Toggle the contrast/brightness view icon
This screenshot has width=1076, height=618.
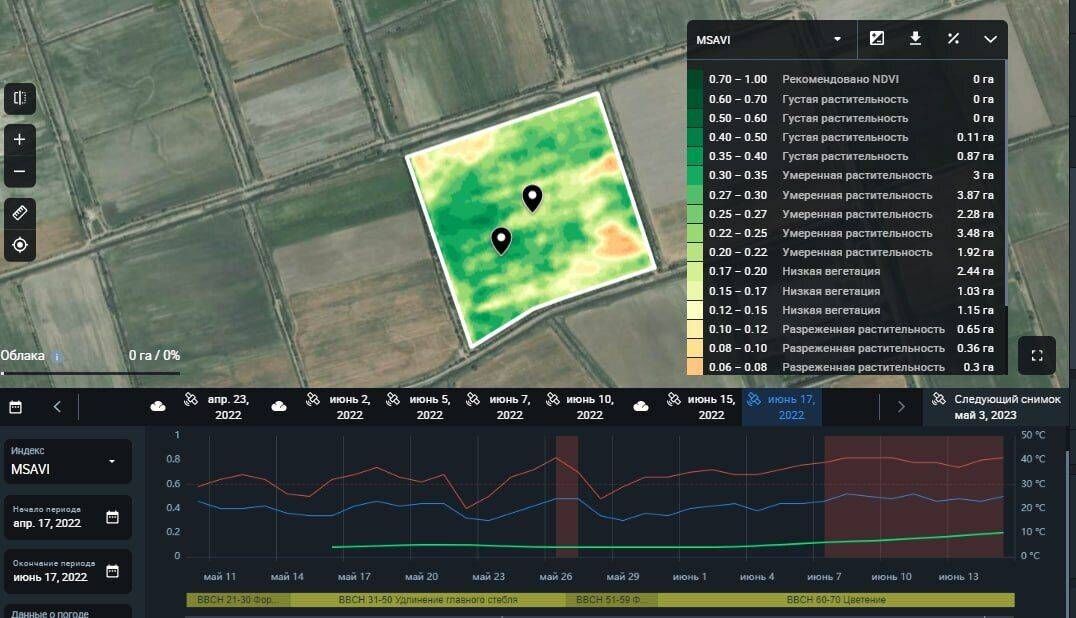[x=876, y=38]
